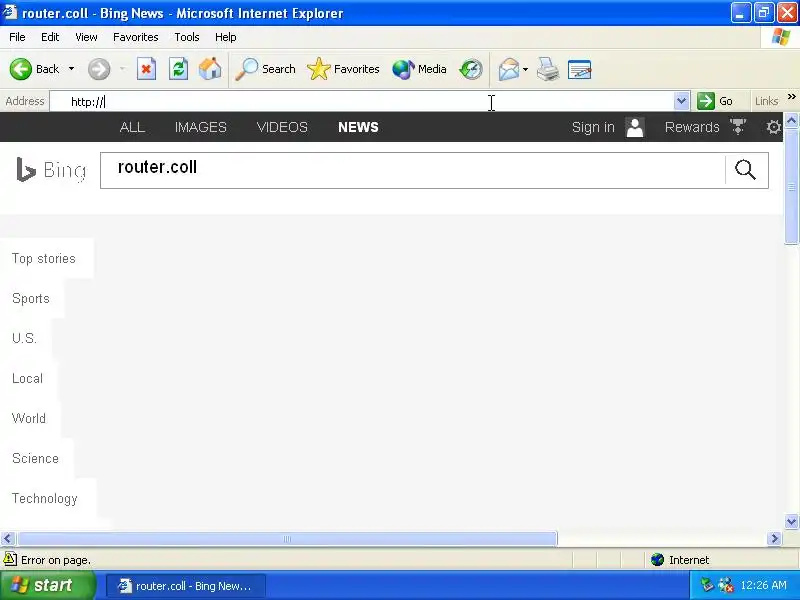This screenshot has width=800, height=600.
Task: Click the Bing search magnifier button
Action: click(745, 170)
